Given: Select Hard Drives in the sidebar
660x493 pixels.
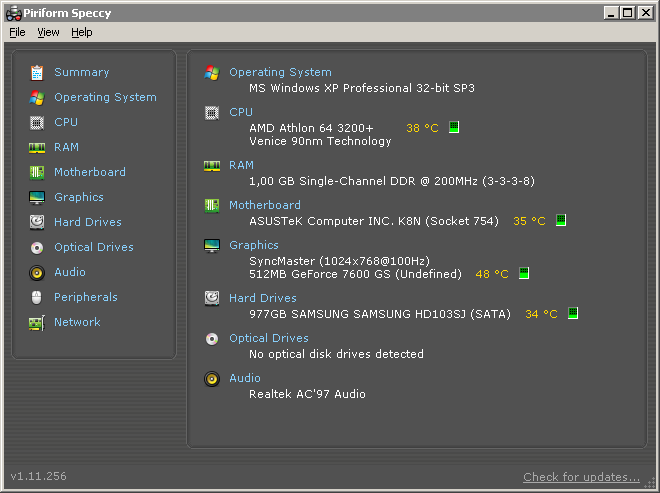Looking at the screenshot, I should (88, 222).
